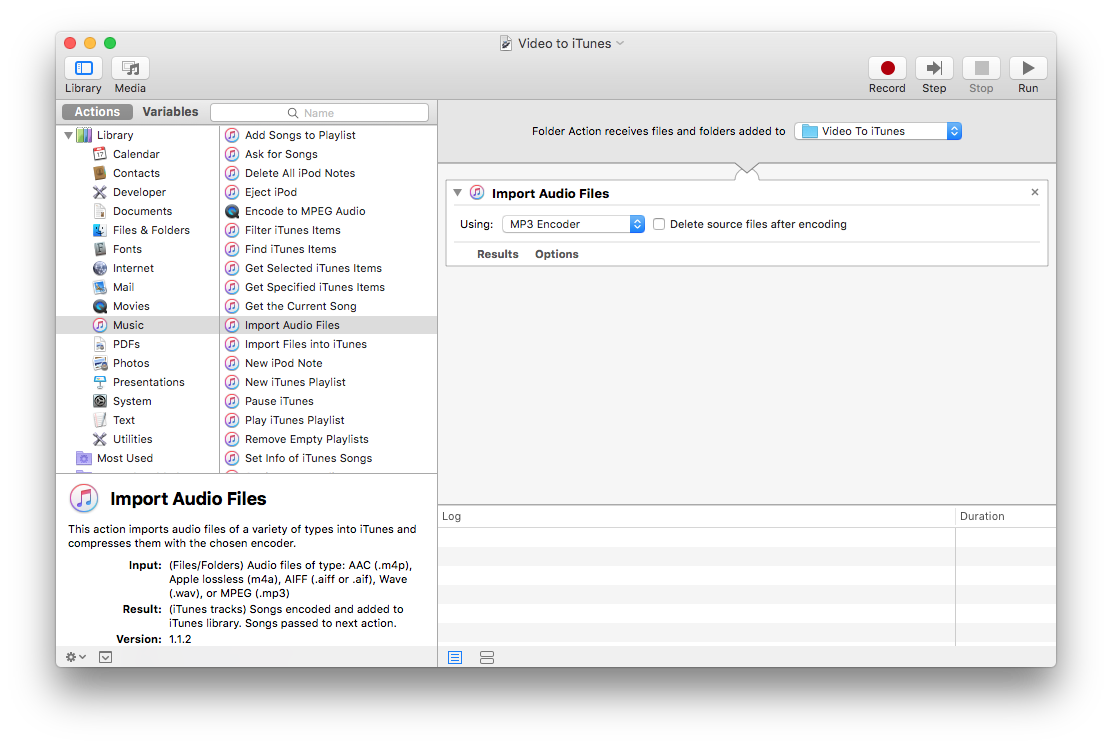The image size is (1112, 747).
Task: Start recording with the Record button
Action: click(x=887, y=68)
